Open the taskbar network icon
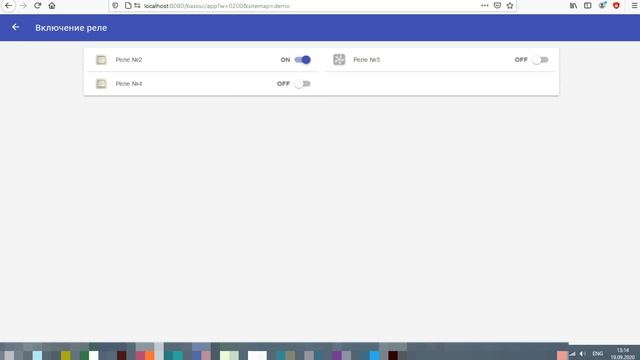Viewport: 640px width, 360px height. pos(572,354)
